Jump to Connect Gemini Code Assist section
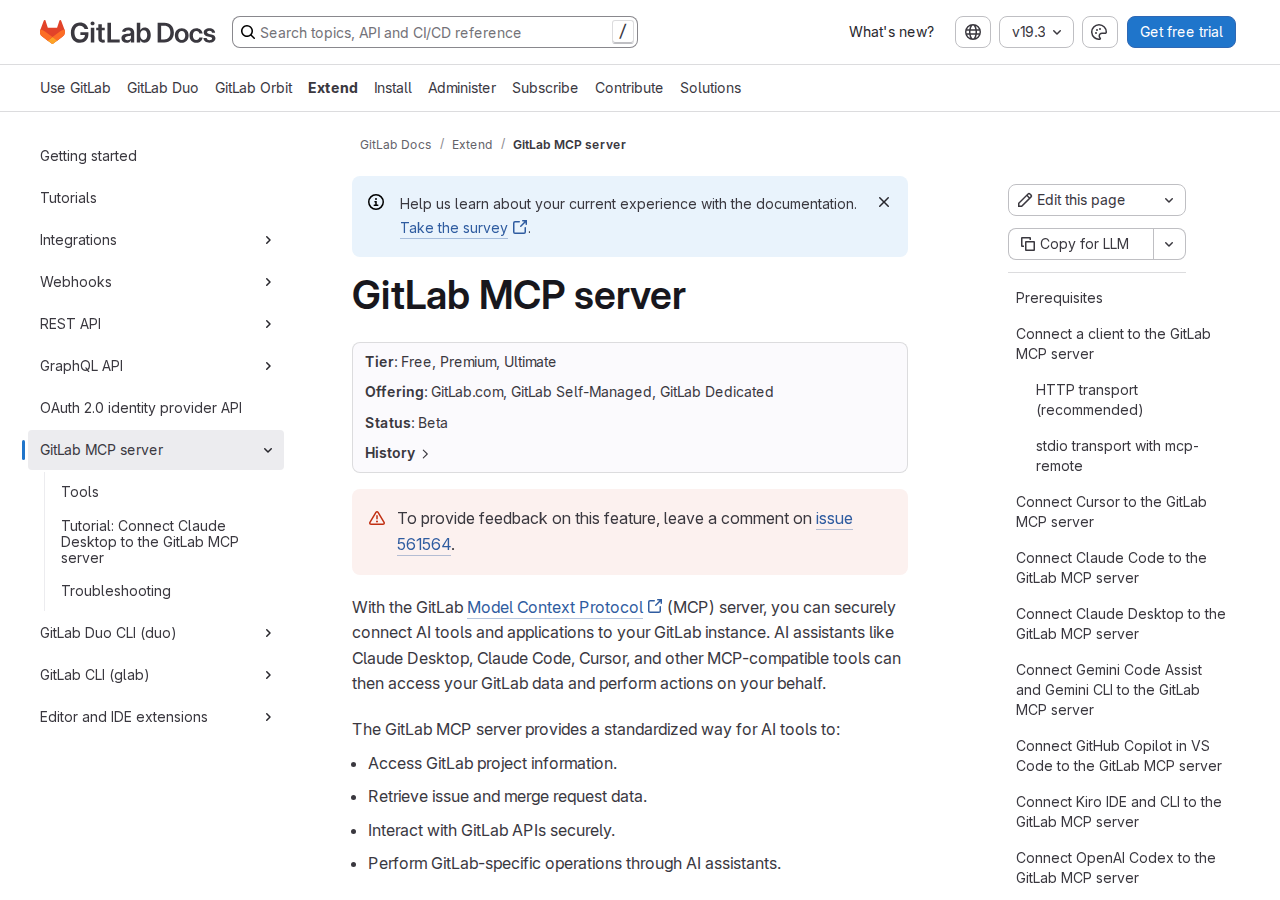1280x900 pixels. point(1109,690)
